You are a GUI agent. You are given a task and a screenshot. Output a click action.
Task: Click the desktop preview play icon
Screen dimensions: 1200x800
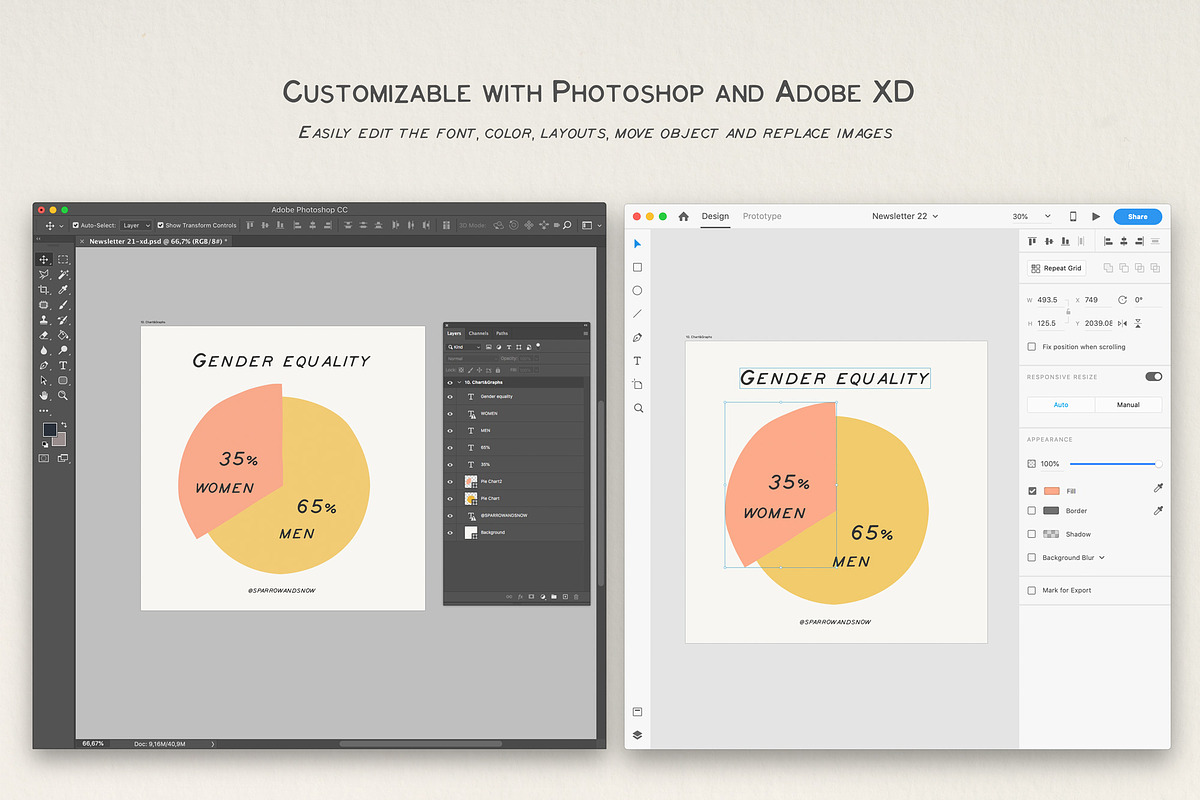1096,216
